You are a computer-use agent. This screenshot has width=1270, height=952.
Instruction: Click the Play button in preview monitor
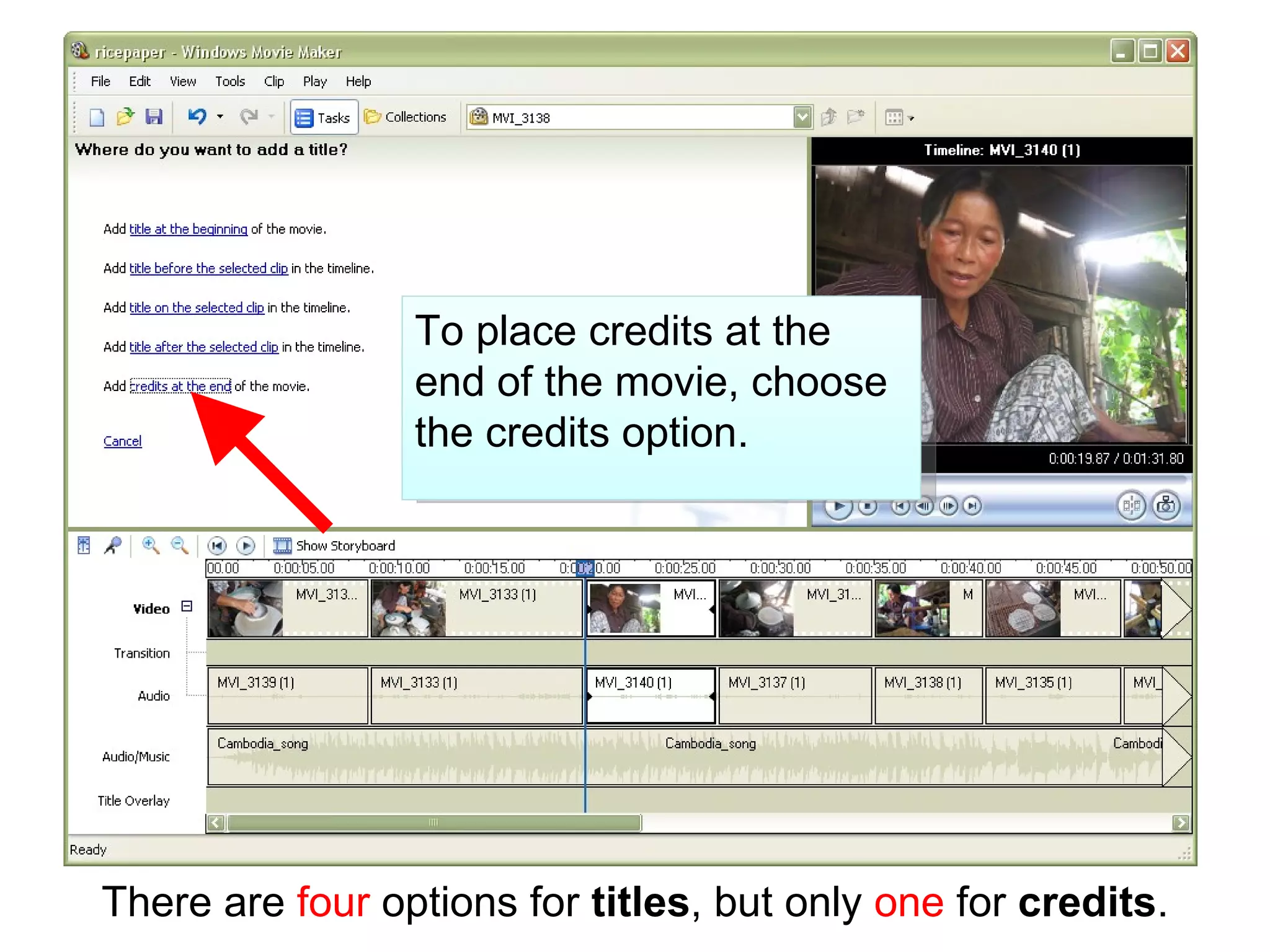838,507
